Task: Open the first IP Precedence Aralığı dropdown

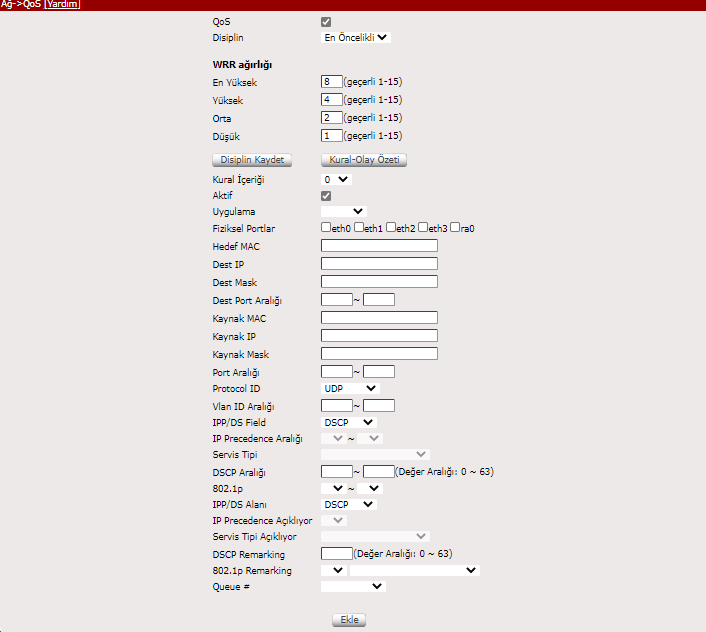Action: [x=334, y=438]
